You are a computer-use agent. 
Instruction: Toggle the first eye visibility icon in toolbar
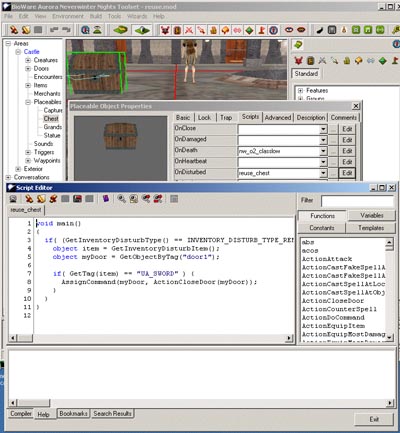tap(289, 30)
